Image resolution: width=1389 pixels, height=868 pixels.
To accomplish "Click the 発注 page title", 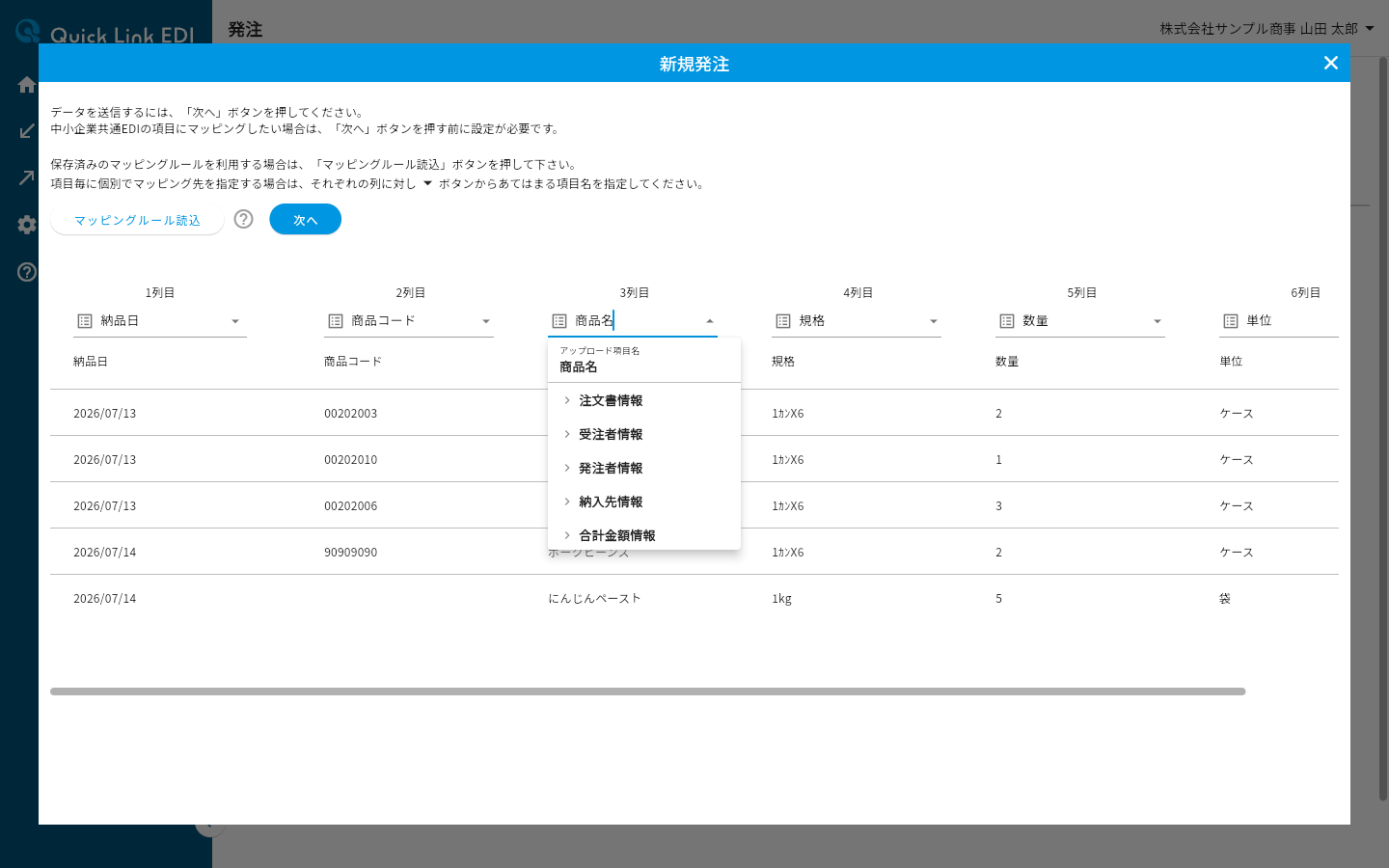I will click(245, 30).
